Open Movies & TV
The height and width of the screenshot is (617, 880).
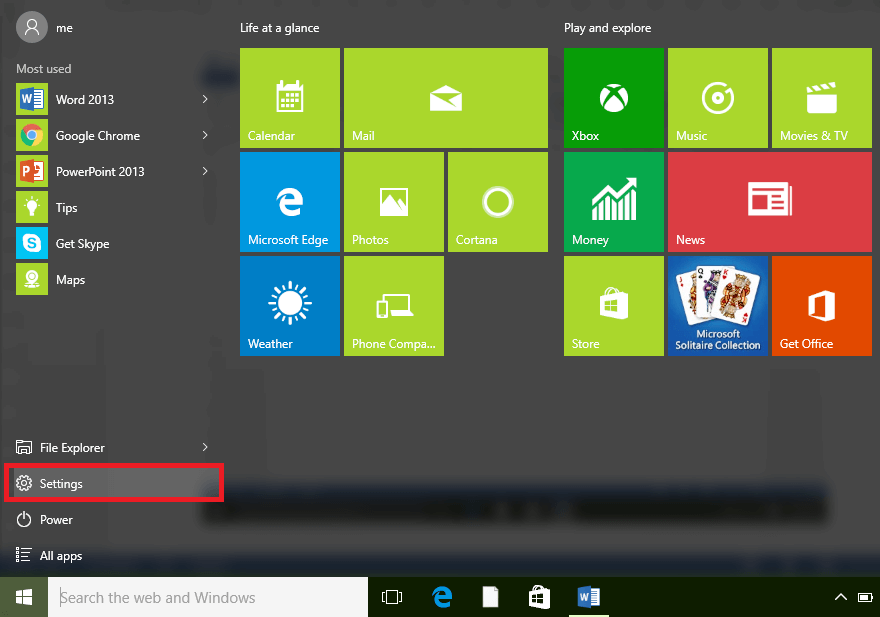point(821,97)
